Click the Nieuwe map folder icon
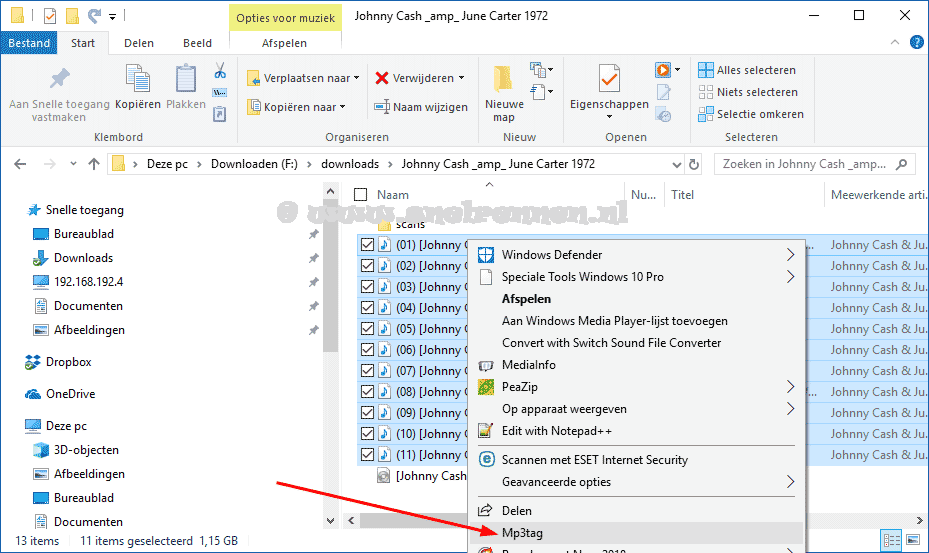This screenshot has width=929, height=553. tap(503, 79)
